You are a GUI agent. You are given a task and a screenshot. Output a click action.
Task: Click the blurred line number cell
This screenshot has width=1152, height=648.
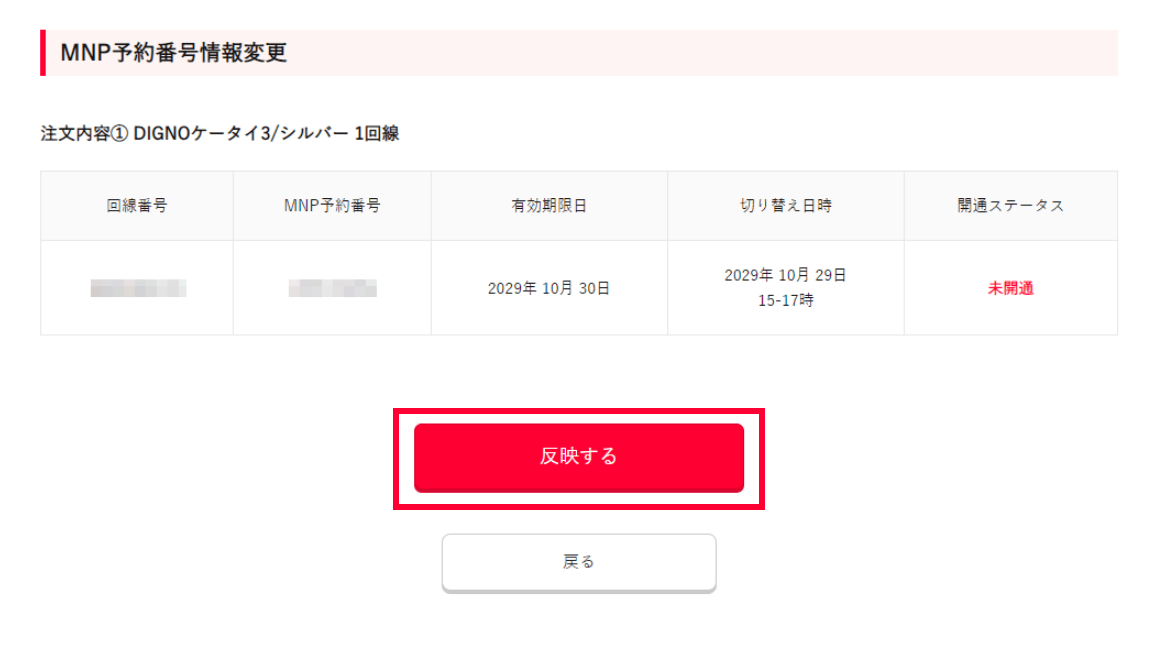[138, 289]
